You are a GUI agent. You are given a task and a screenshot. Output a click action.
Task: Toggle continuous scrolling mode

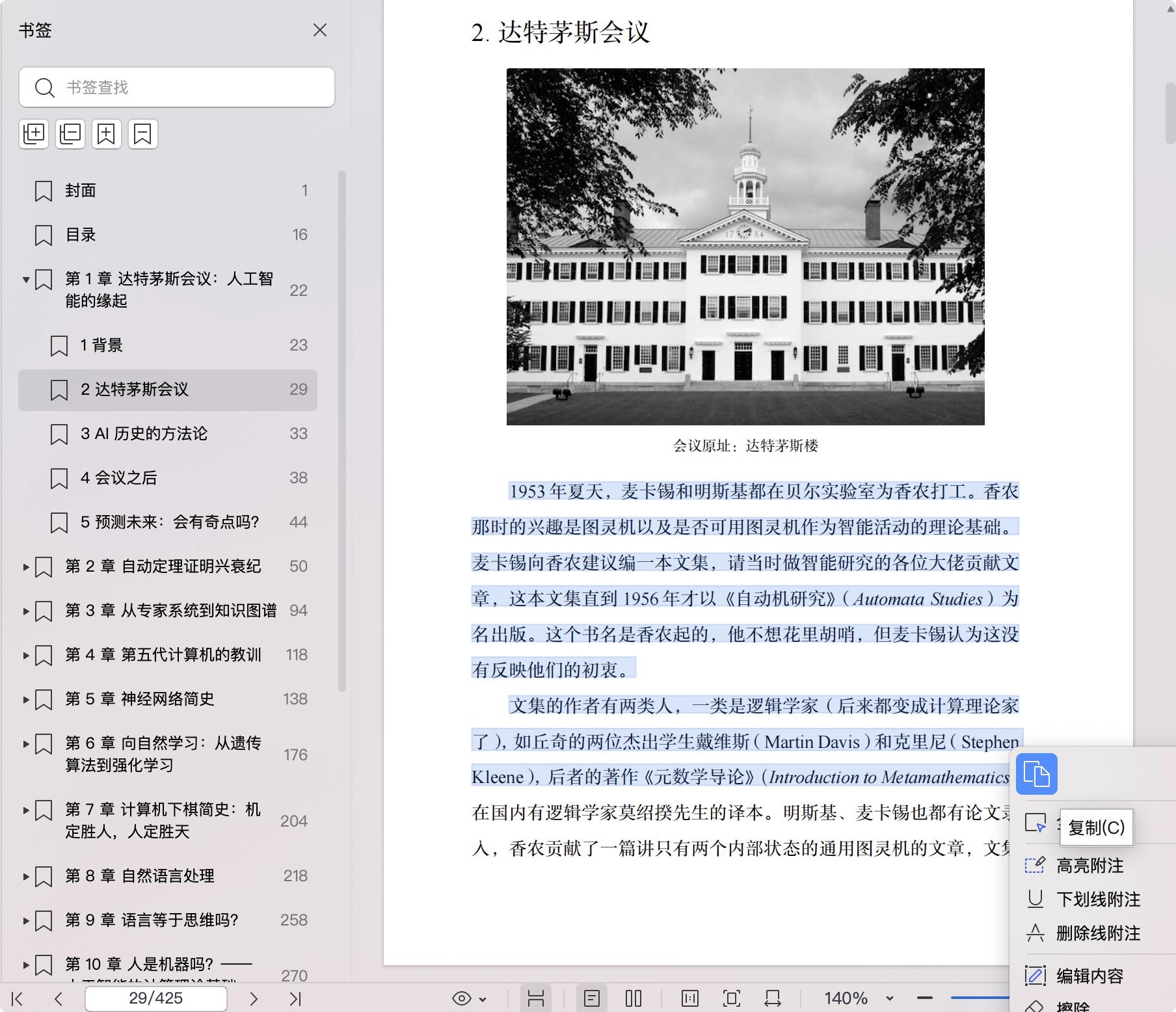pos(536,998)
